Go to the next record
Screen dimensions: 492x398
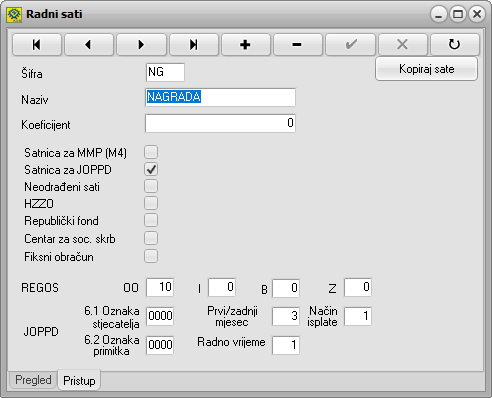(x=141, y=44)
